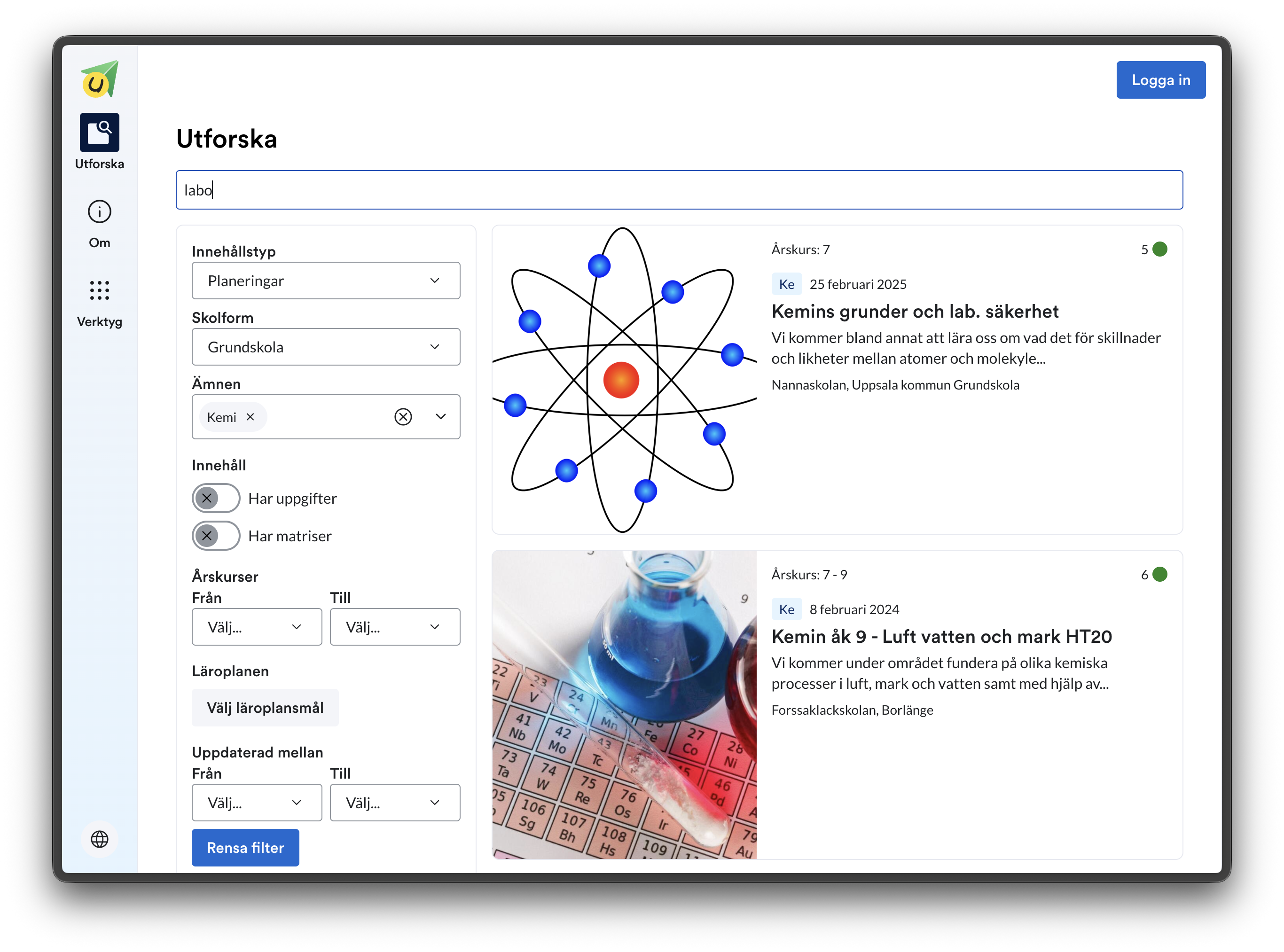Image resolution: width=1284 pixels, height=952 pixels.
Task: Toggle the Har uppgifter switch
Action: coord(216,498)
